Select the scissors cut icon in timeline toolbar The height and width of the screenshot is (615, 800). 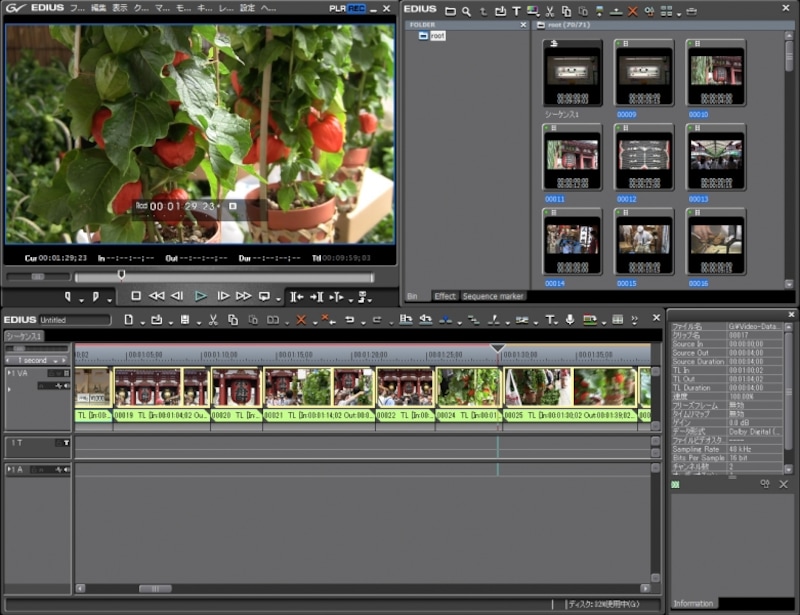(213, 320)
